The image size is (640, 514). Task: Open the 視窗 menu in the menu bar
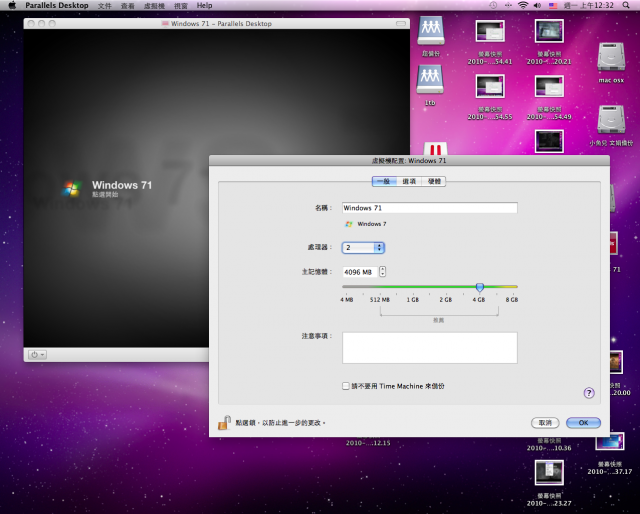pos(181,6)
